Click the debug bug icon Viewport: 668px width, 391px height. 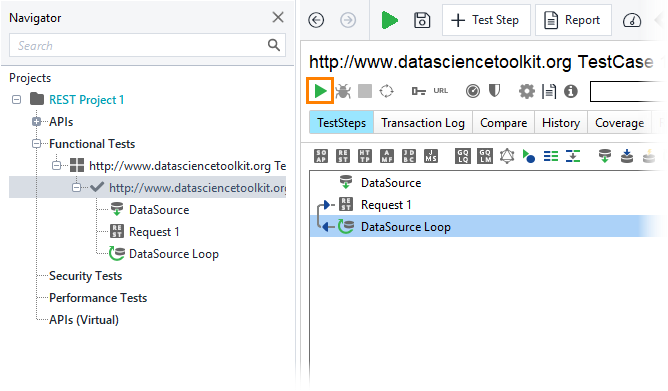pos(343,91)
